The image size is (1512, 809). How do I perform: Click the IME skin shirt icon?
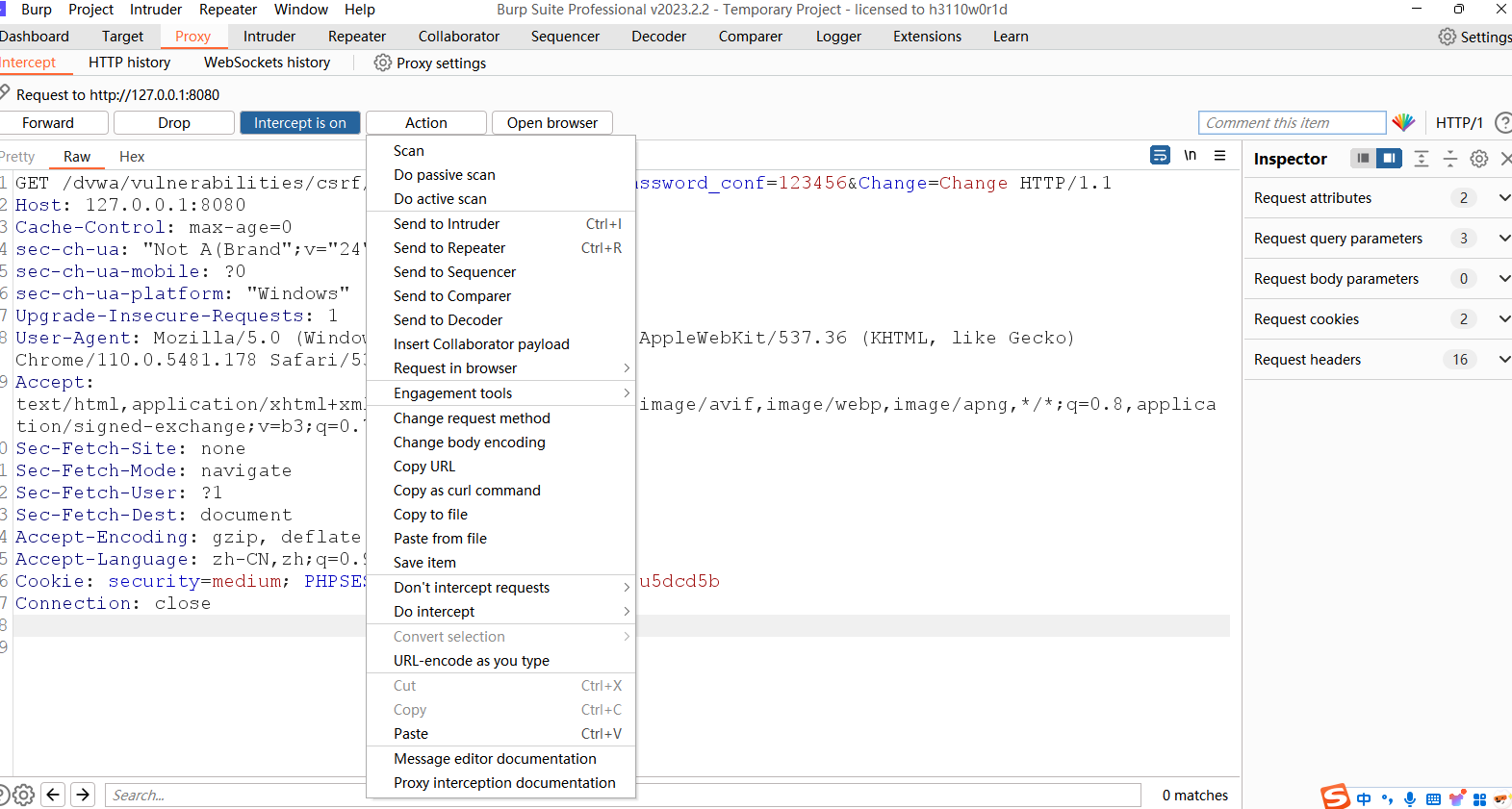point(1457,798)
